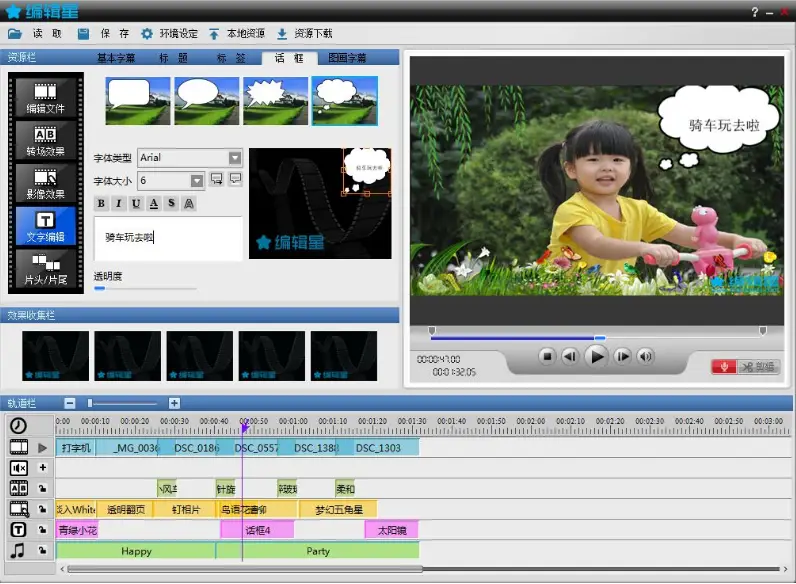The image size is (796, 584).
Task: Toggle Bold text formatting
Action: pyautogui.click(x=101, y=203)
